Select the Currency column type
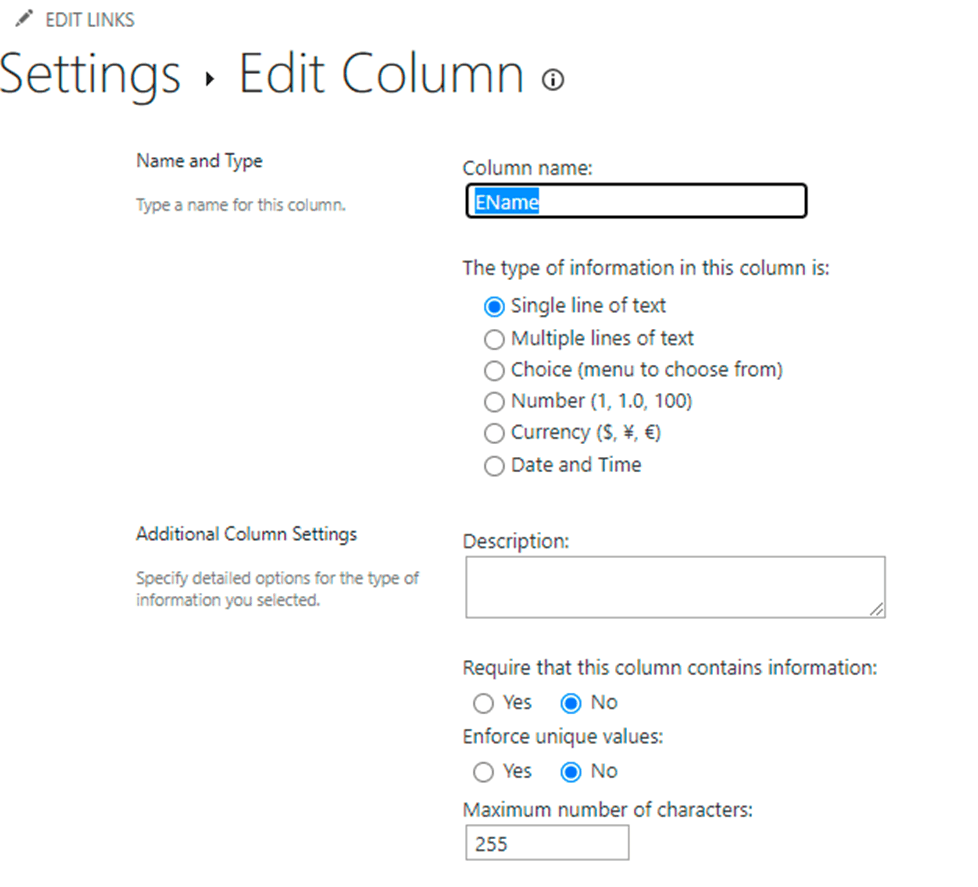978x887 pixels. point(494,434)
